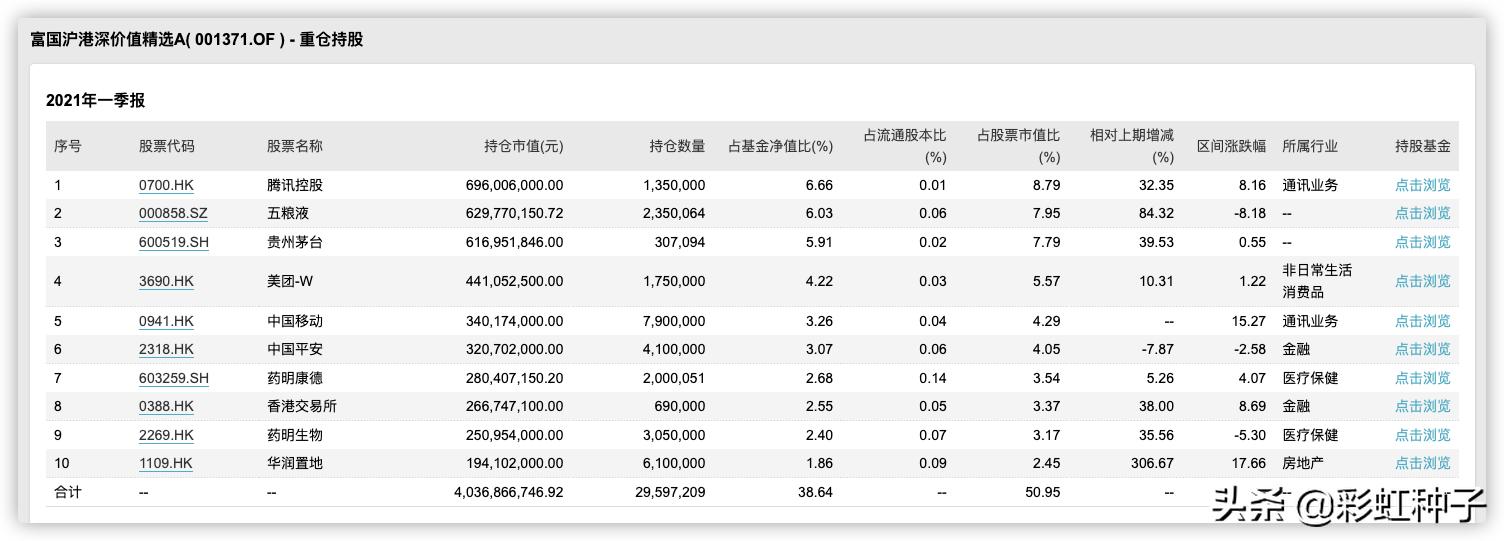Image resolution: width=1504 pixels, height=541 pixels.
Task: Click the 合计 row label
Action: pos(68,492)
